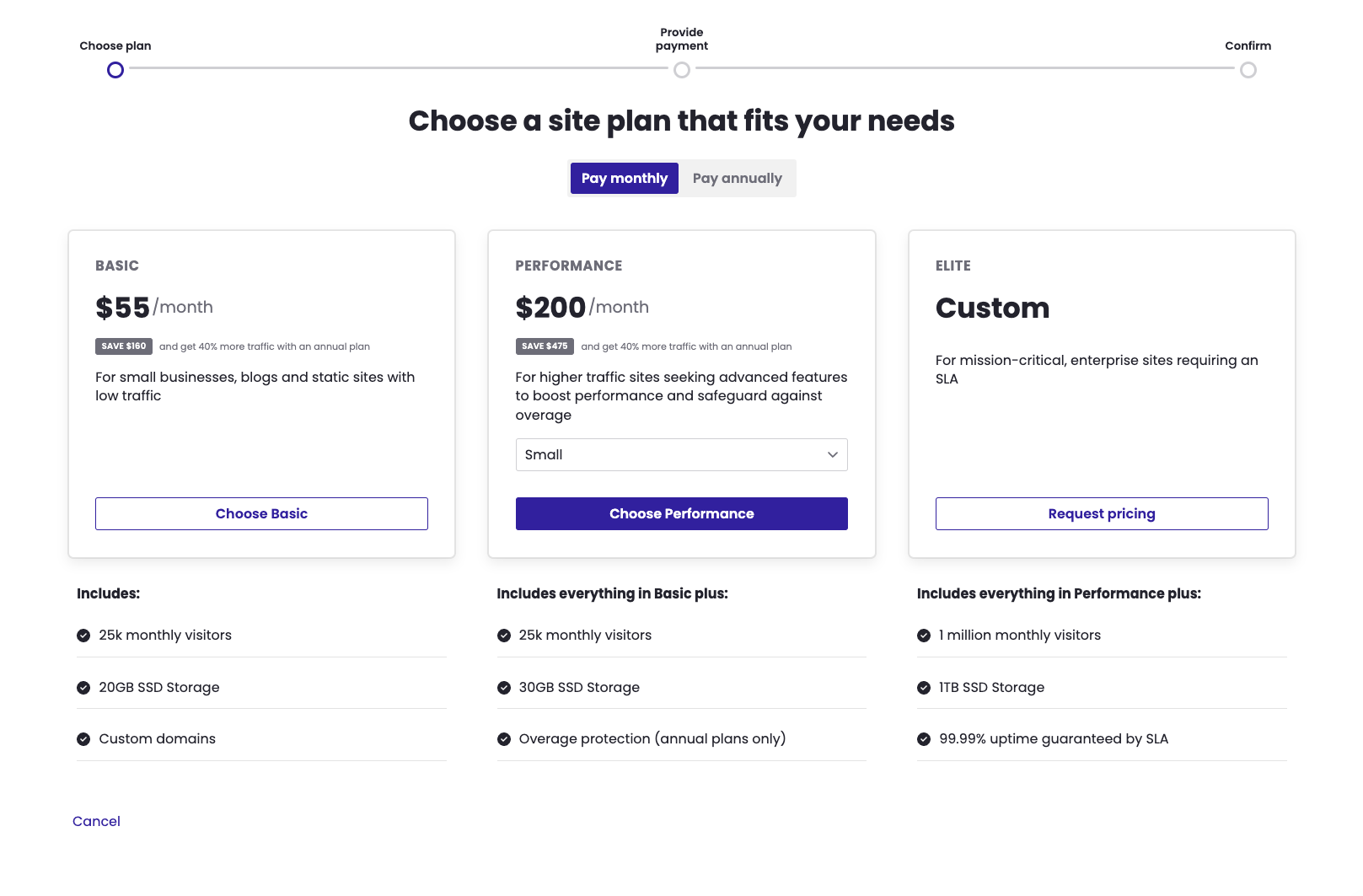Click the Choose plan step circle

coord(115,70)
